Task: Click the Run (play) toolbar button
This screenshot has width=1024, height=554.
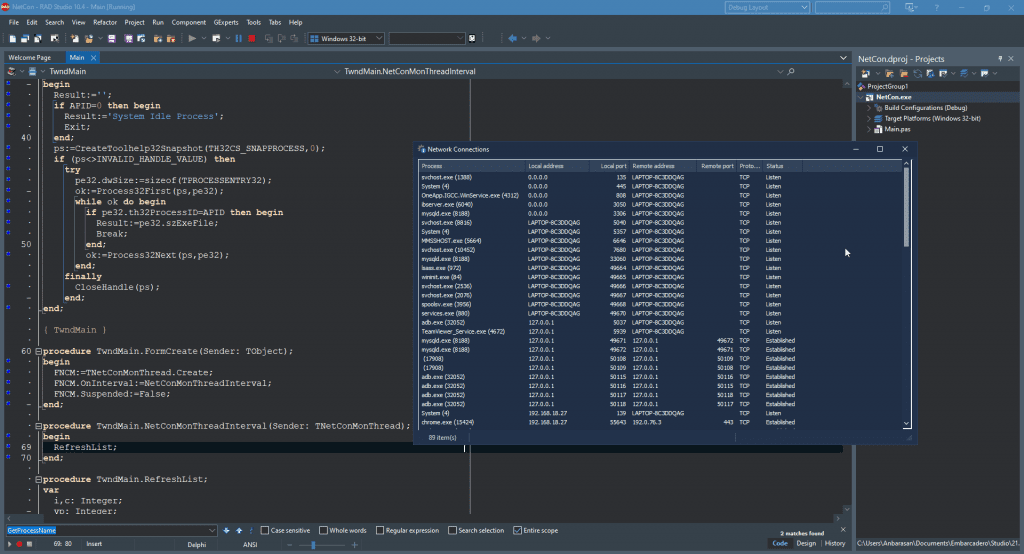Action: 192,39
